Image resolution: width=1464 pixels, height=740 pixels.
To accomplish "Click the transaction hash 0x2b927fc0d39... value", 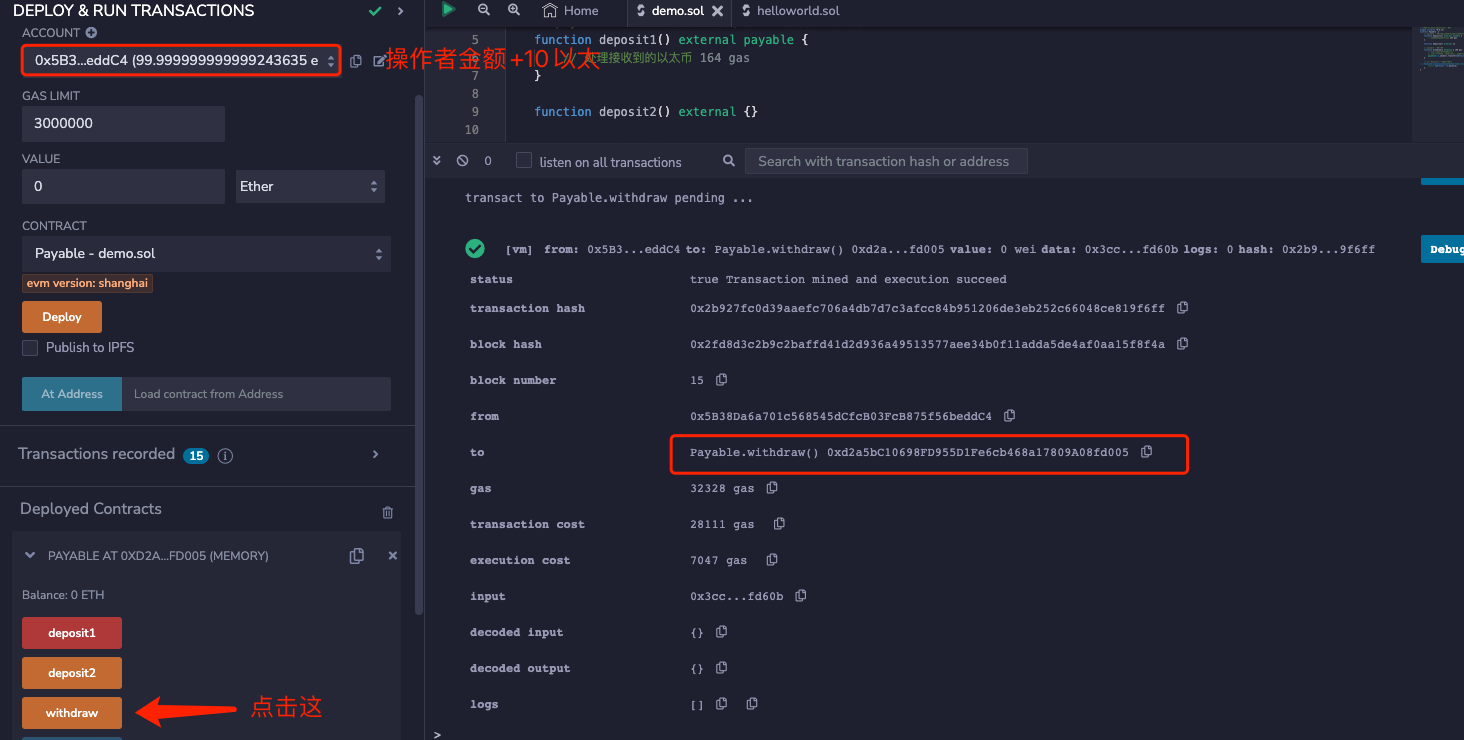I will click(x=927, y=308).
